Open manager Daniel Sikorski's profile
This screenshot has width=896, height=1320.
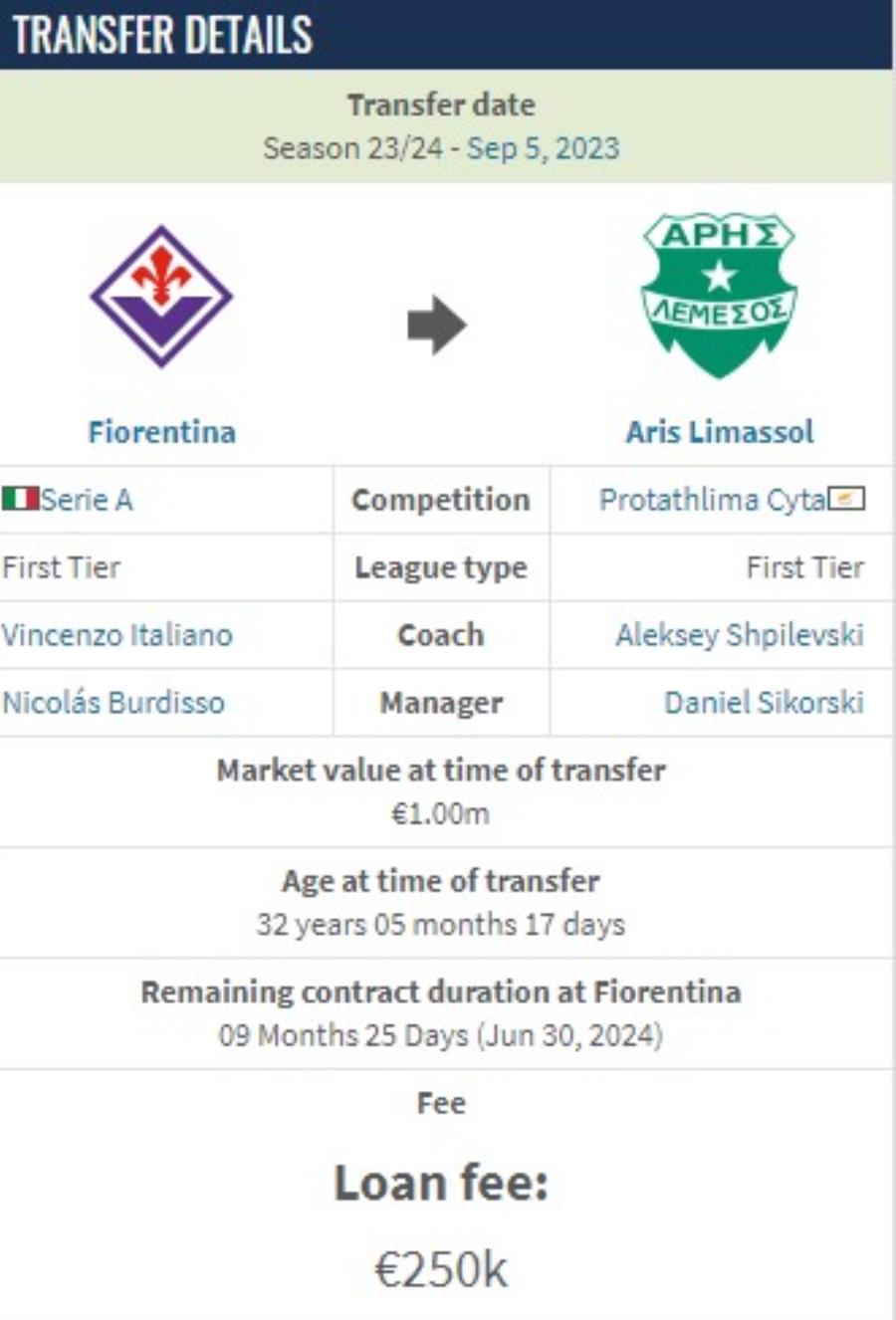764,703
